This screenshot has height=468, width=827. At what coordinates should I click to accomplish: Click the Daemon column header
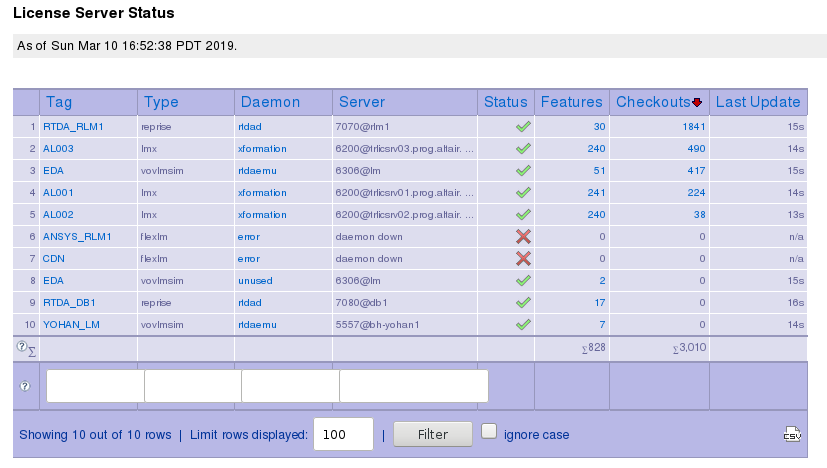coord(268,102)
